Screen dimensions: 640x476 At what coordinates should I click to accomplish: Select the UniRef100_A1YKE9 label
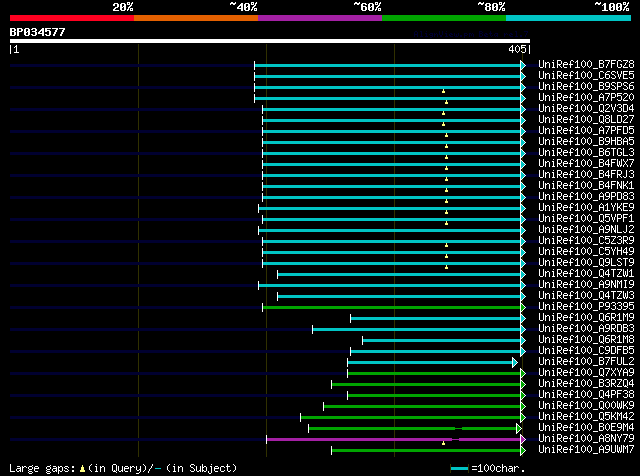tap(586, 208)
